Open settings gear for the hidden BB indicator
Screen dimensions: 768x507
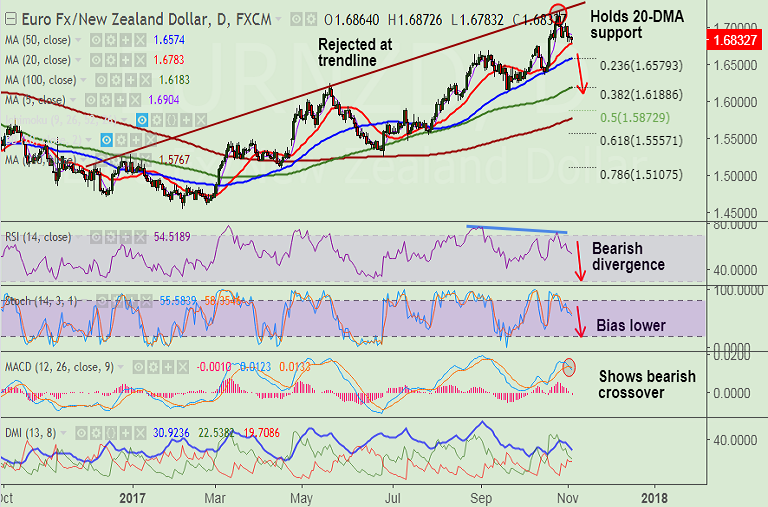click(x=121, y=140)
